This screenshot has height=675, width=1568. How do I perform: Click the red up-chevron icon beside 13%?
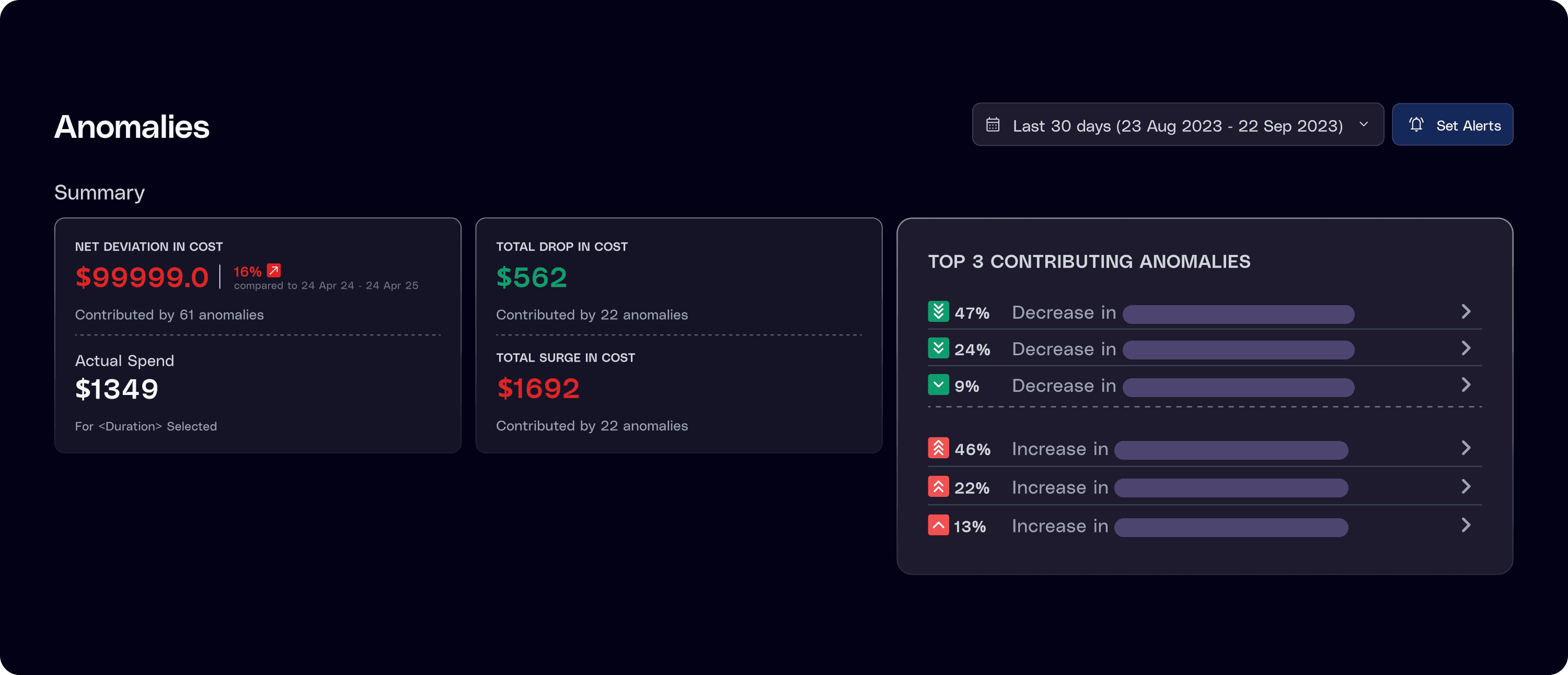click(x=938, y=525)
